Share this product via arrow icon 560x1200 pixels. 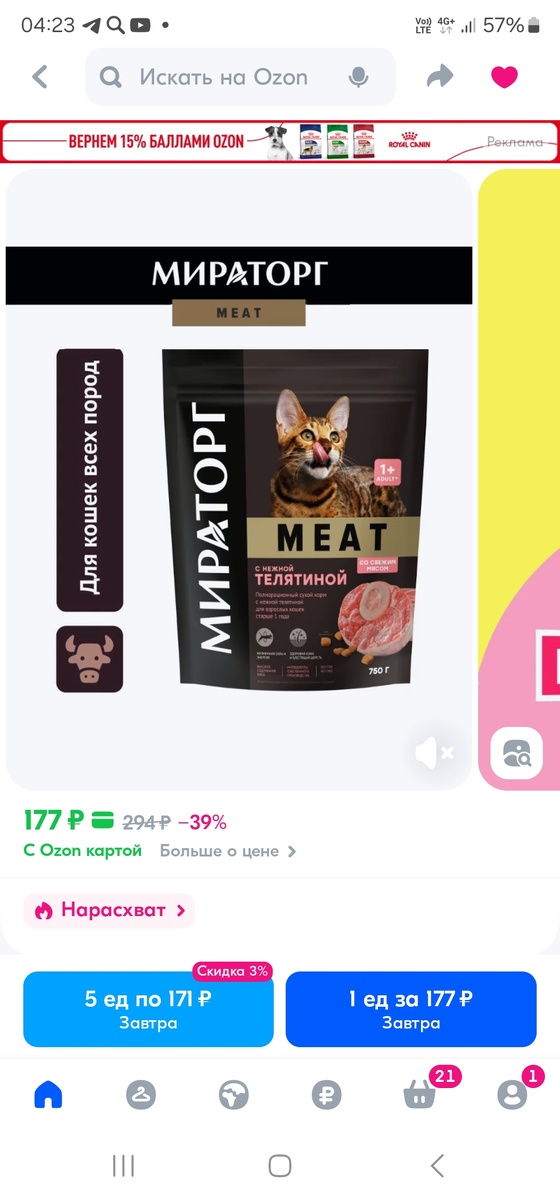pyautogui.click(x=440, y=77)
